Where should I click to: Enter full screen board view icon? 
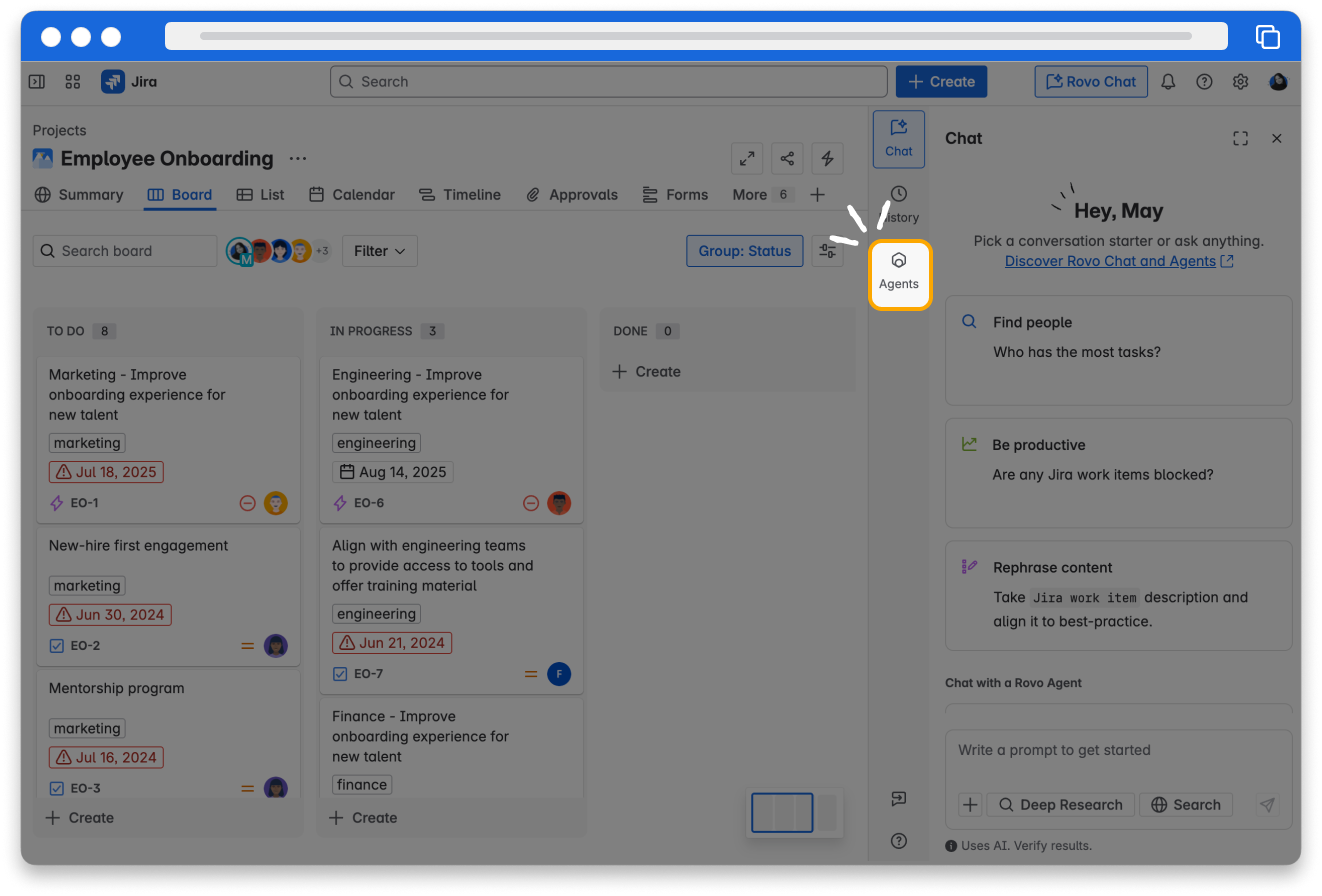click(x=747, y=158)
